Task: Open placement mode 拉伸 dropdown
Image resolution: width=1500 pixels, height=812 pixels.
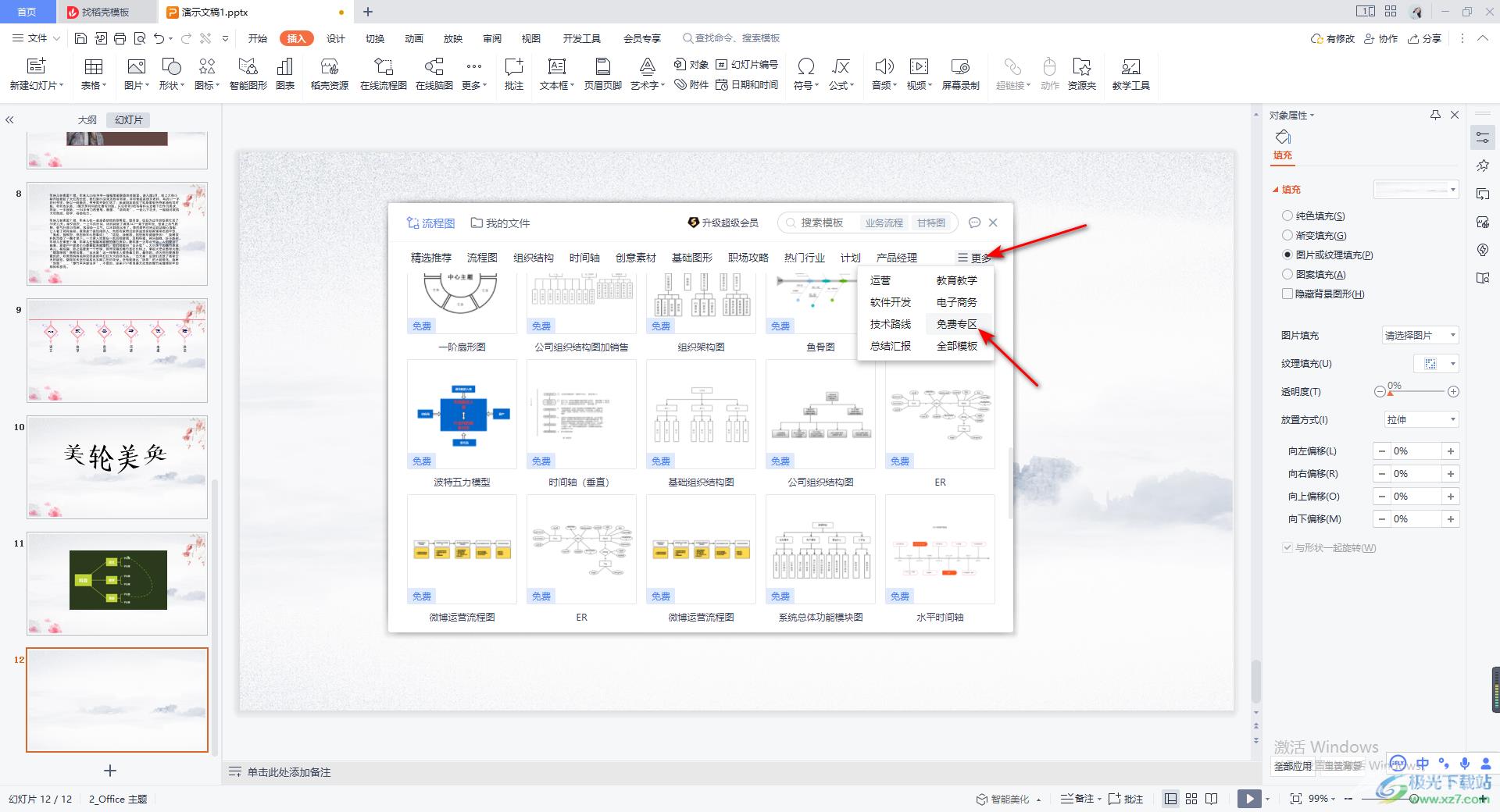Action: (1420, 419)
